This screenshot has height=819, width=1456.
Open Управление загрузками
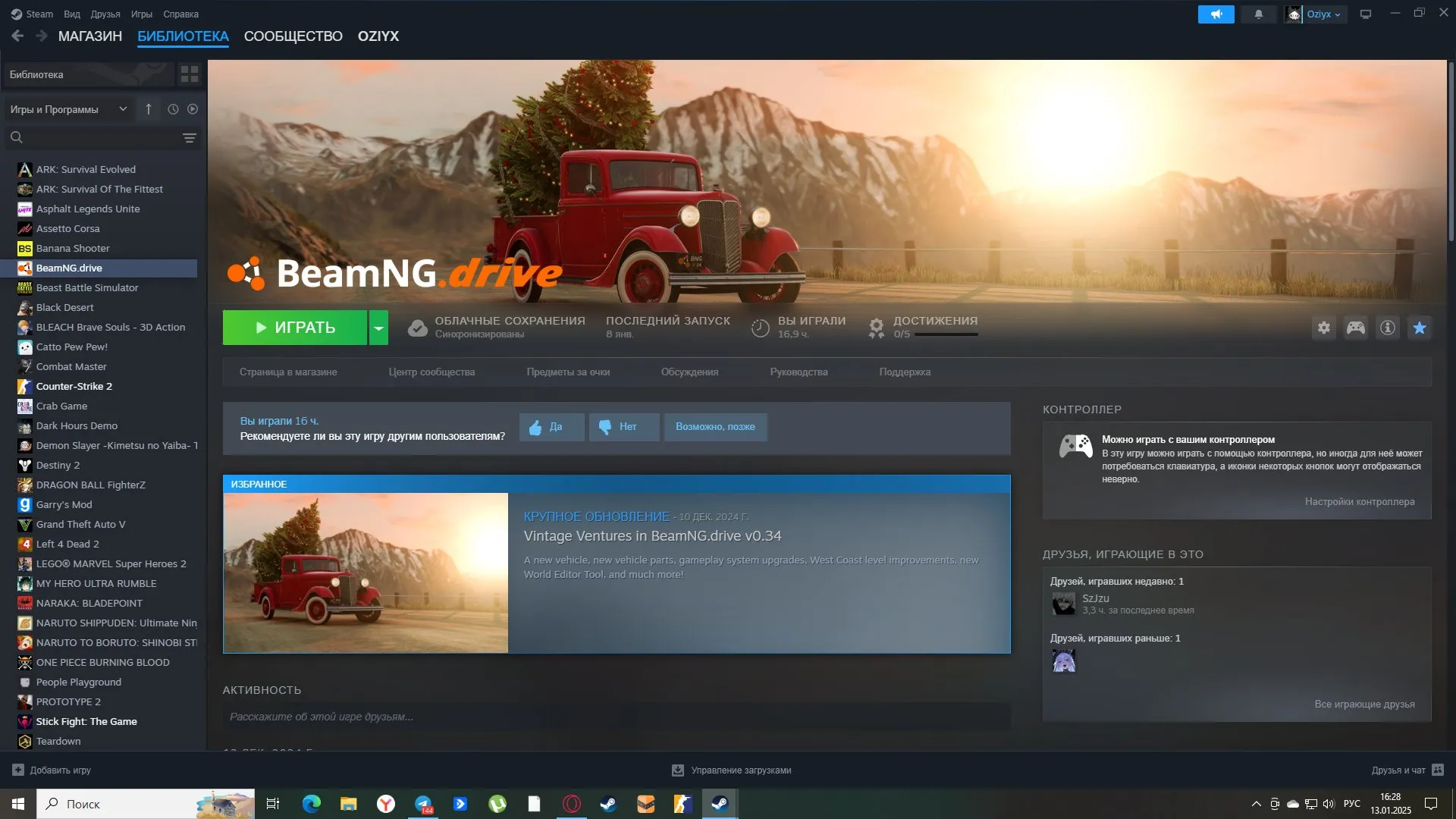click(x=732, y=770)
